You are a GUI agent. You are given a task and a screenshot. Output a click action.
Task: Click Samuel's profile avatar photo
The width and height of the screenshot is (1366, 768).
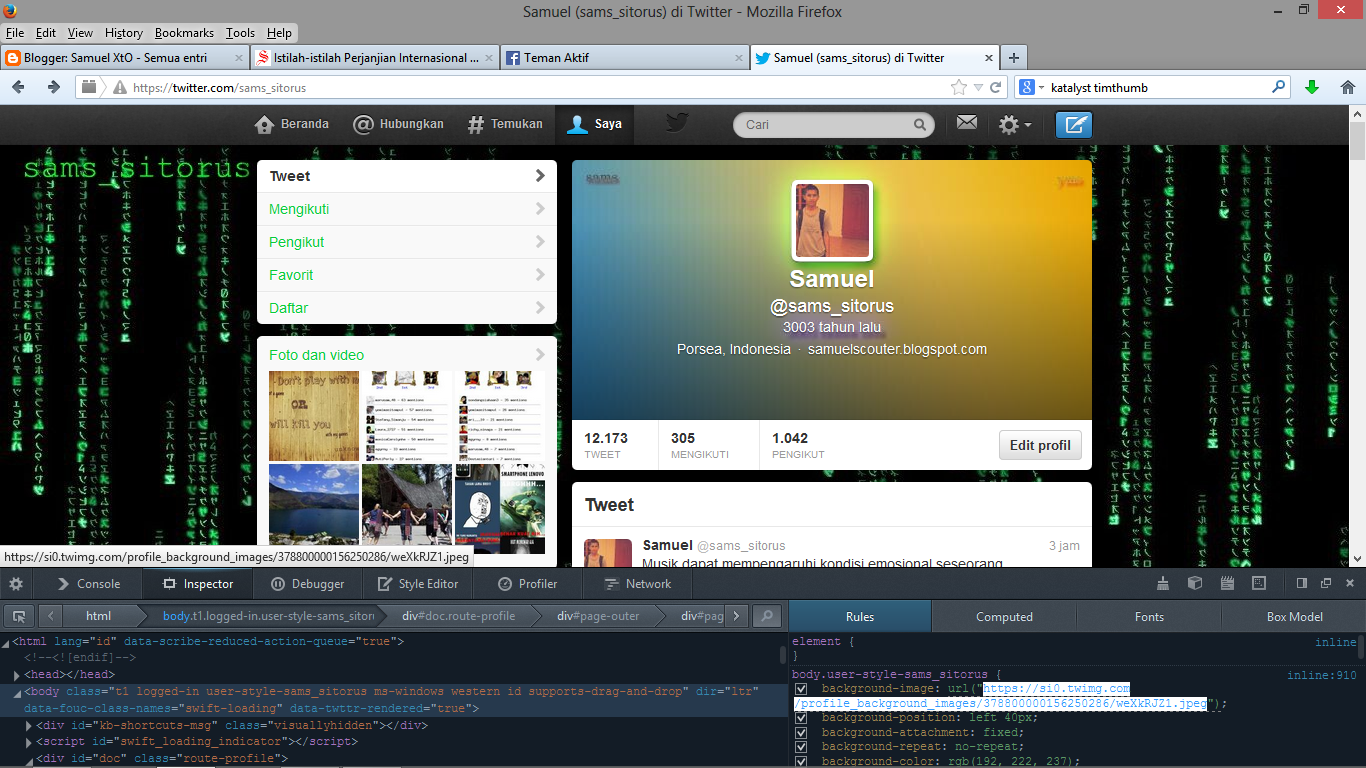(832, 220)
